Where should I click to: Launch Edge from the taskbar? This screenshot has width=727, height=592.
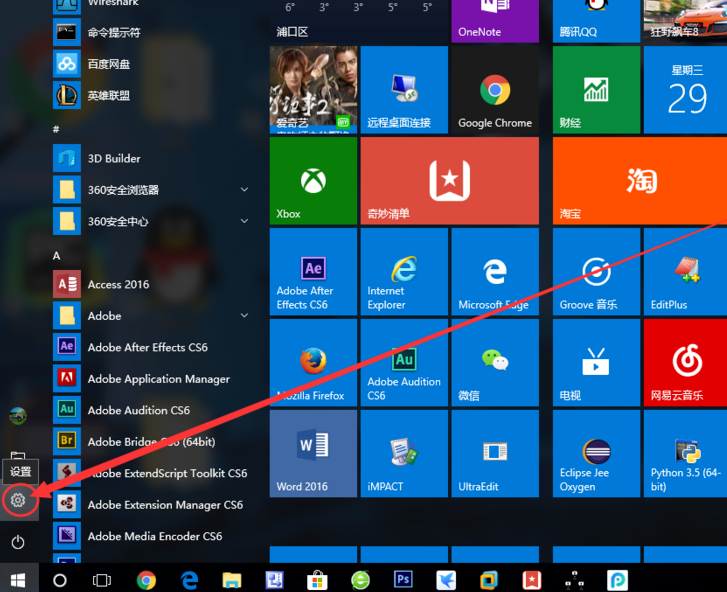coord(189,580)
